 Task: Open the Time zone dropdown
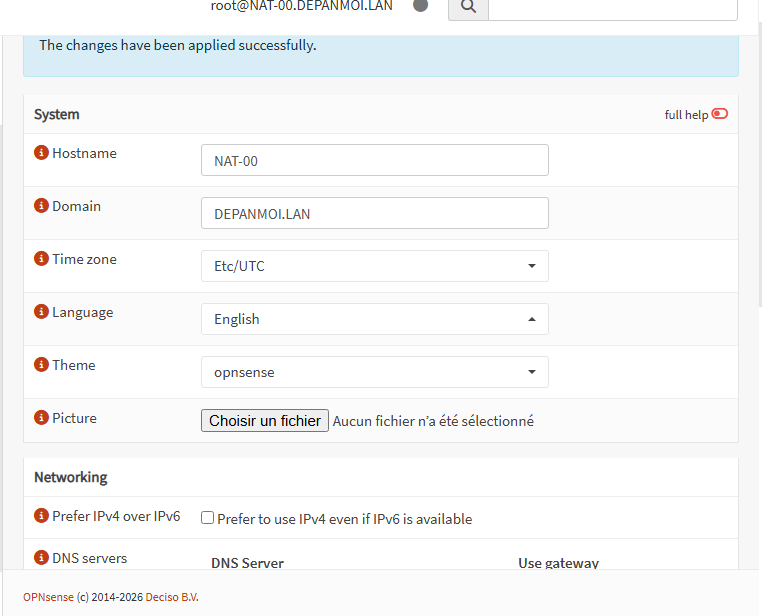[x=375, y=266]
